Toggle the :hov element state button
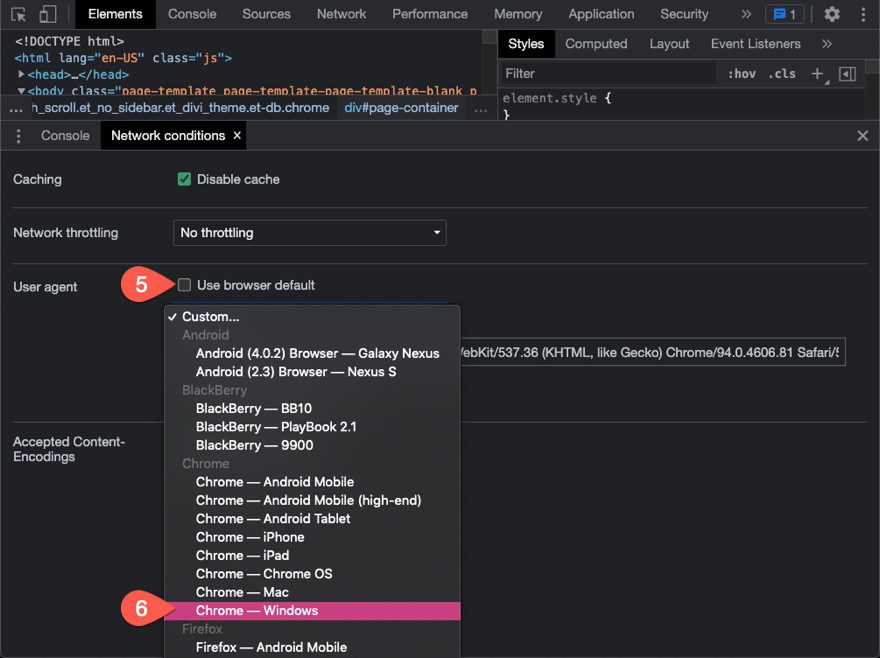880x658 pixels. coord(741,74)
